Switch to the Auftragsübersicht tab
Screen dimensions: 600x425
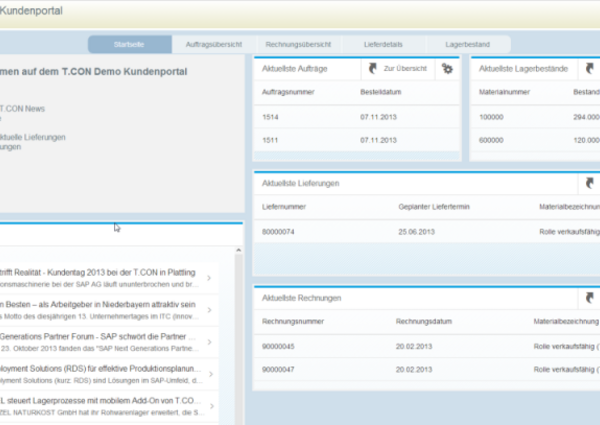point(214,44)
